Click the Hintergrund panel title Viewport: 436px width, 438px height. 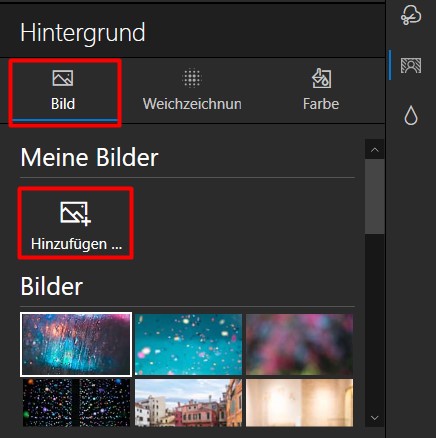pos(83,33)
